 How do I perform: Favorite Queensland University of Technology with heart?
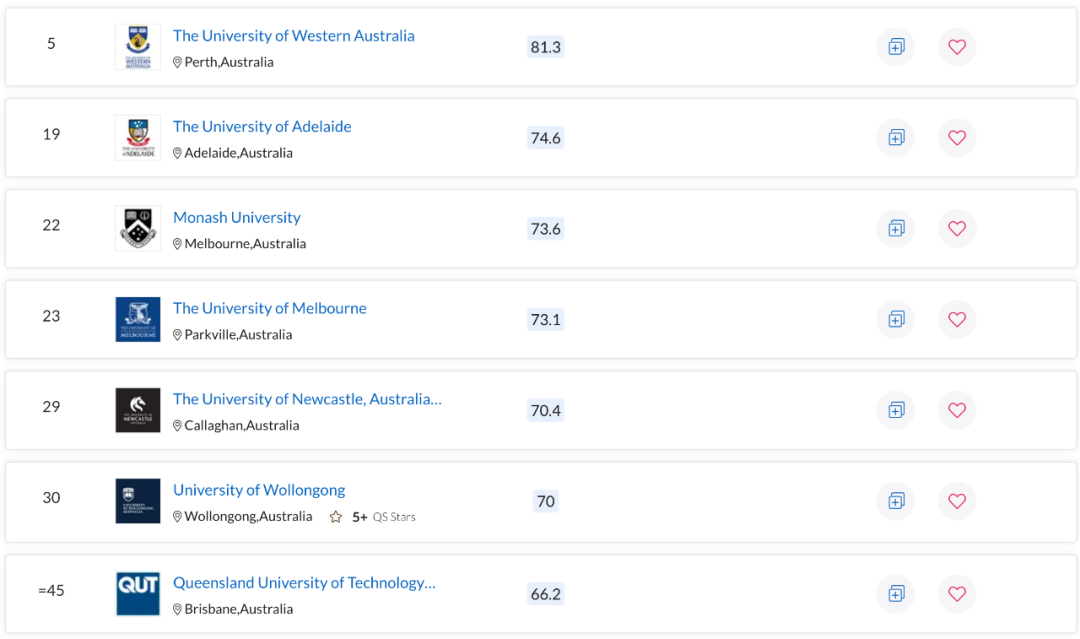click(956, 593)
